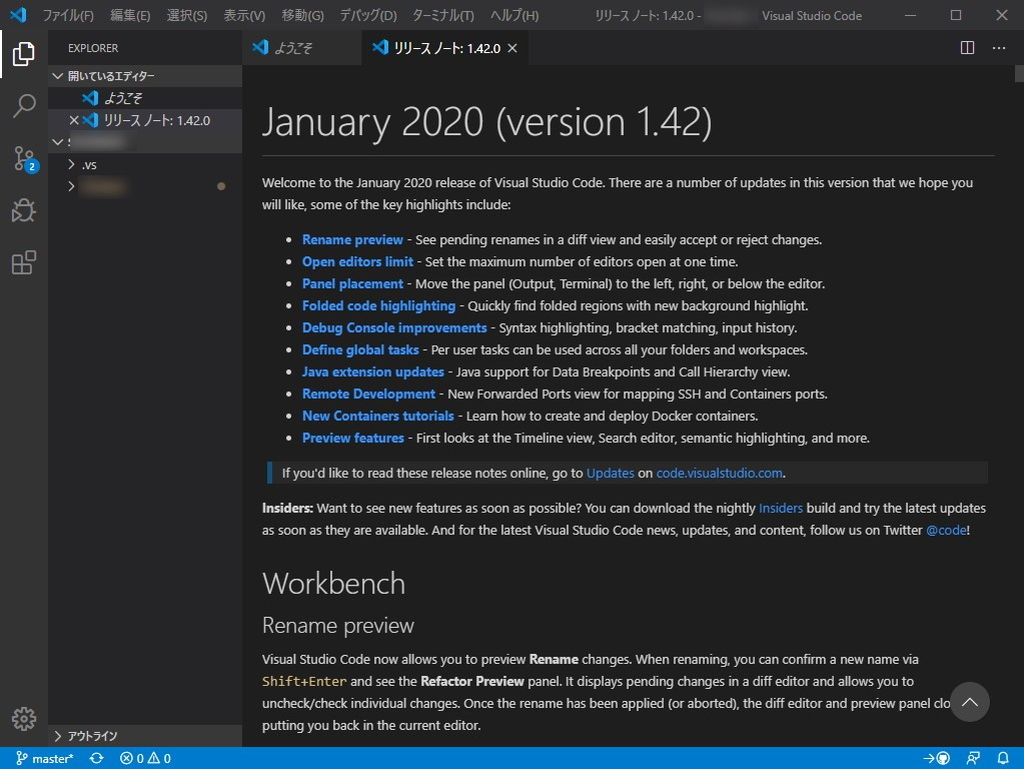The width and height of the screenshot is (1024, 769).
Task: Open Problems via errors and warnings count
Action: 145,759
